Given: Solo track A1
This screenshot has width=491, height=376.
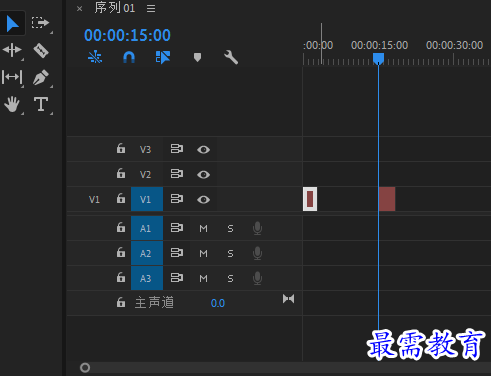Looking at the screenshot, I should (230, 229).
